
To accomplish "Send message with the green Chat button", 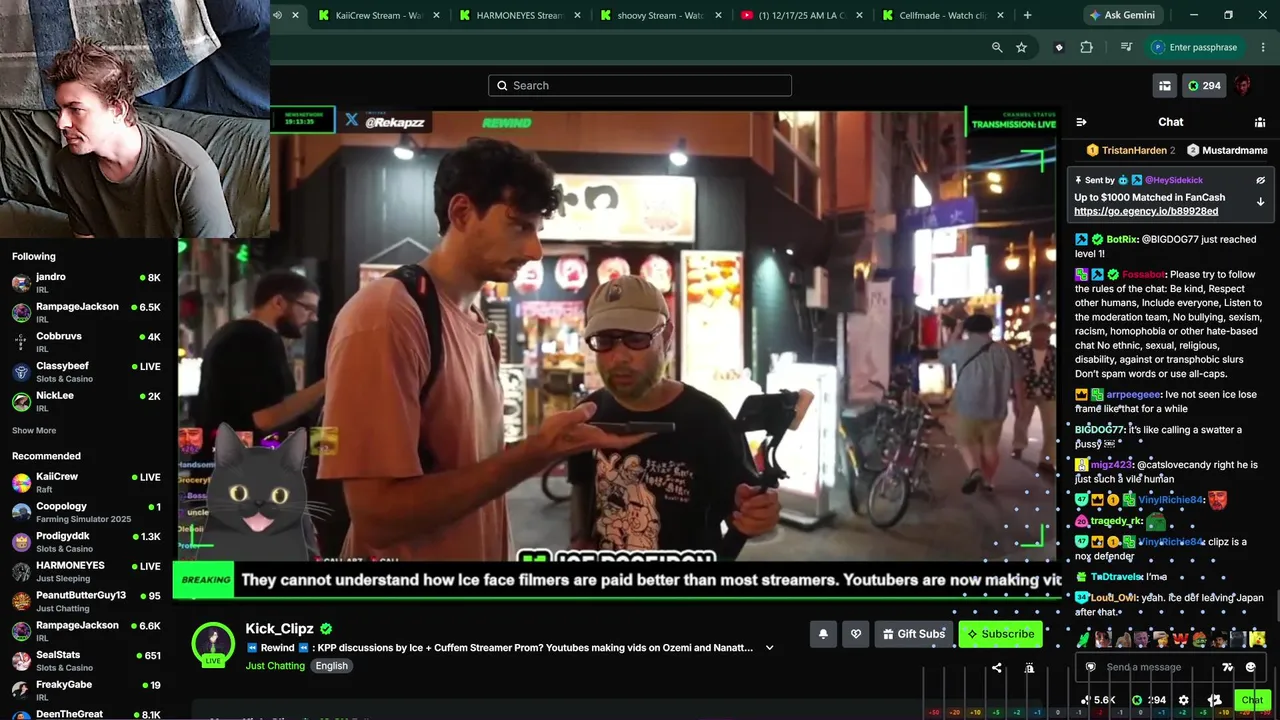I will [1252, 700].
